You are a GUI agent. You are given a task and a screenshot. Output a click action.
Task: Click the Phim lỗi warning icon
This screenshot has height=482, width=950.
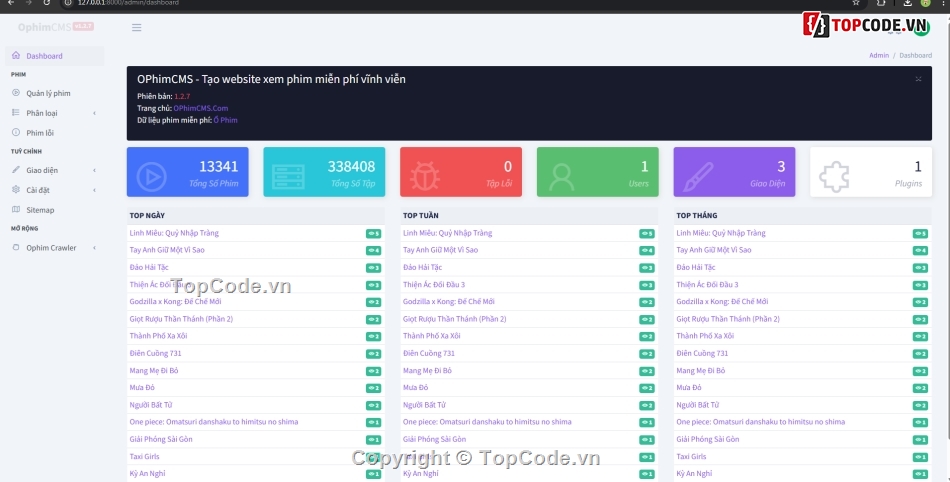coord(16,132)
